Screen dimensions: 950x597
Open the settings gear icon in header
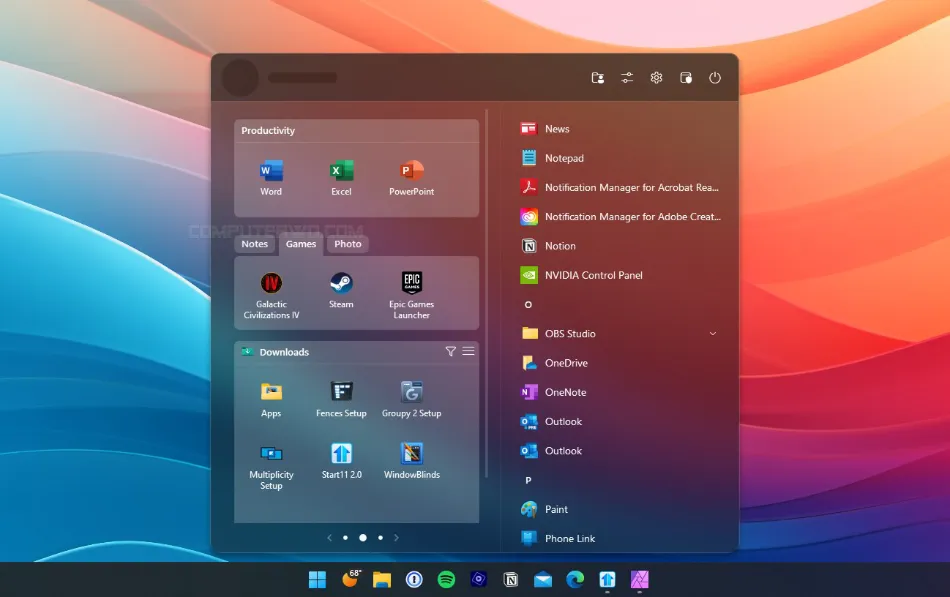(x=656, y=78)
